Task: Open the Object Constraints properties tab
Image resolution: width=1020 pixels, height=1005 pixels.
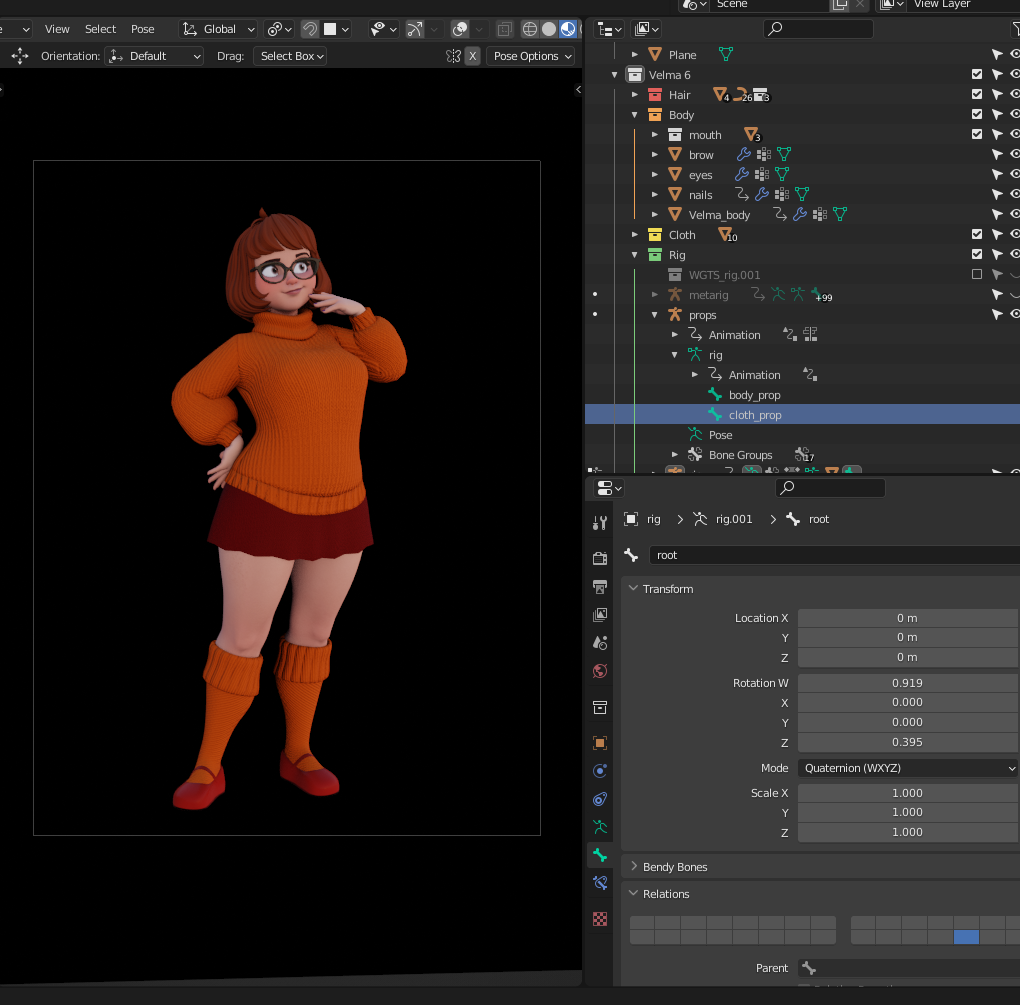Action: (x=600, y=799)
